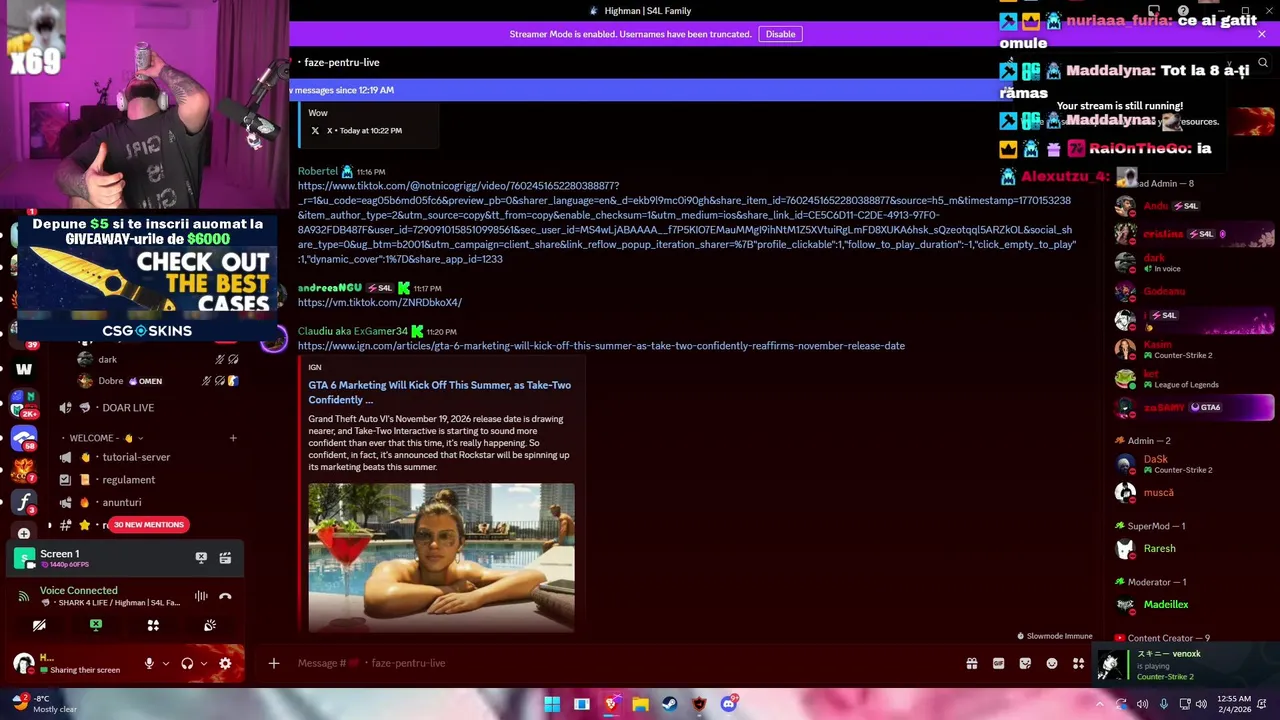Open the server with W icon
1280x720 pixels.
pyautogui.click(x=24, y=369)
